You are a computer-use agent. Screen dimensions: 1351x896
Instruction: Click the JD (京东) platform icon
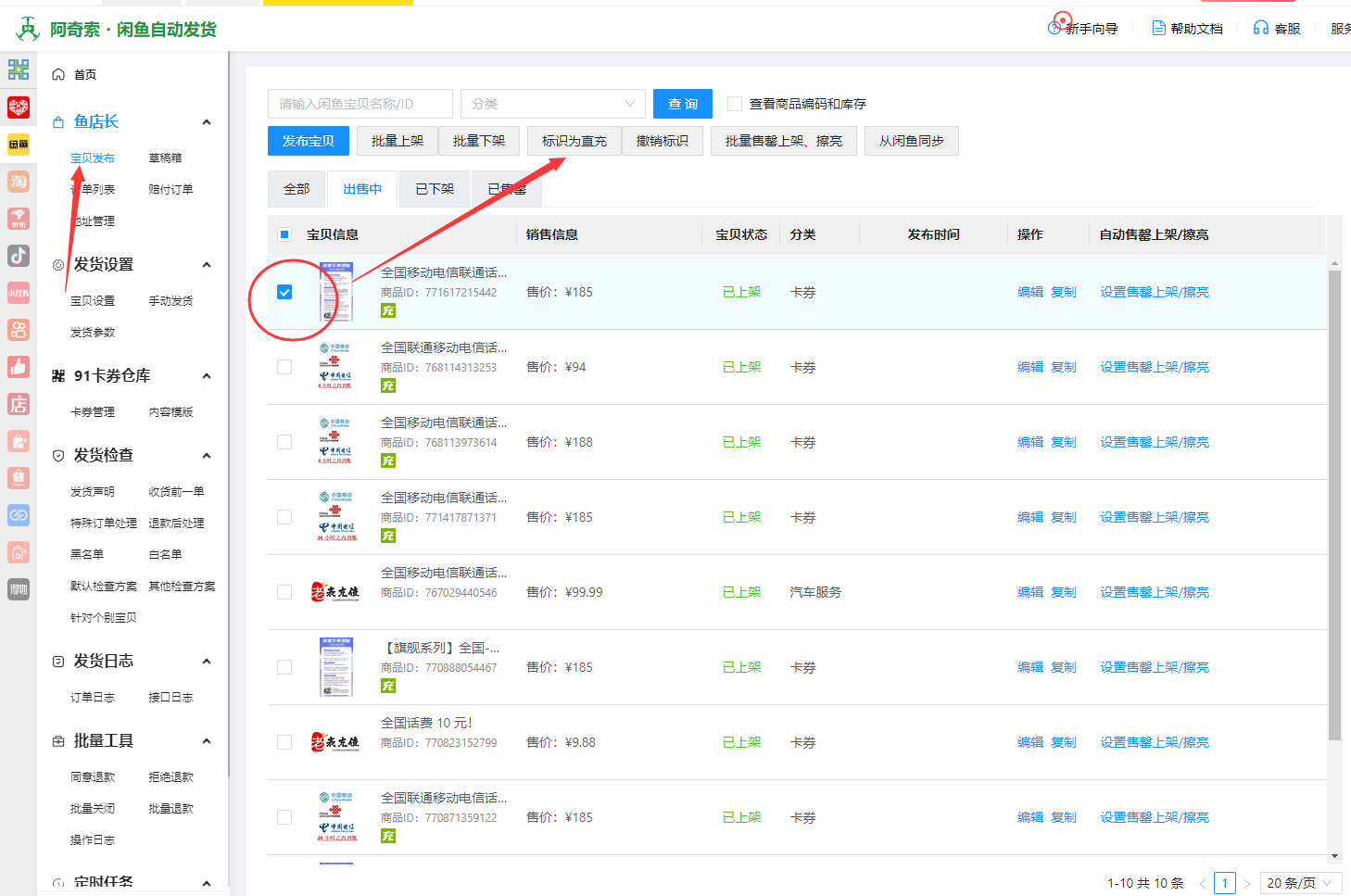[19, 219]
